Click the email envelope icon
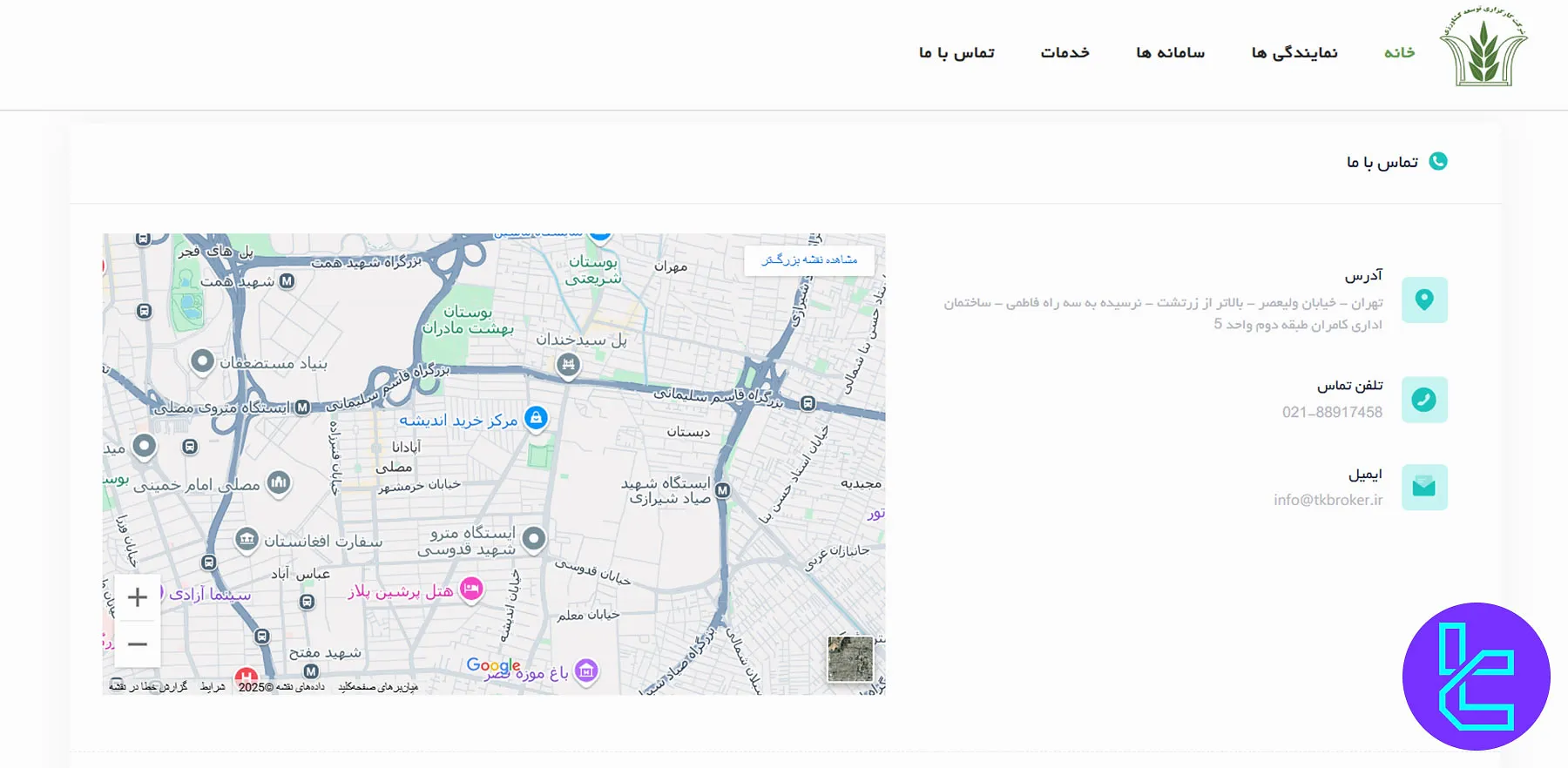Image resolution: width=1568 pixels, height=768 pixels. pos(1424,487)
